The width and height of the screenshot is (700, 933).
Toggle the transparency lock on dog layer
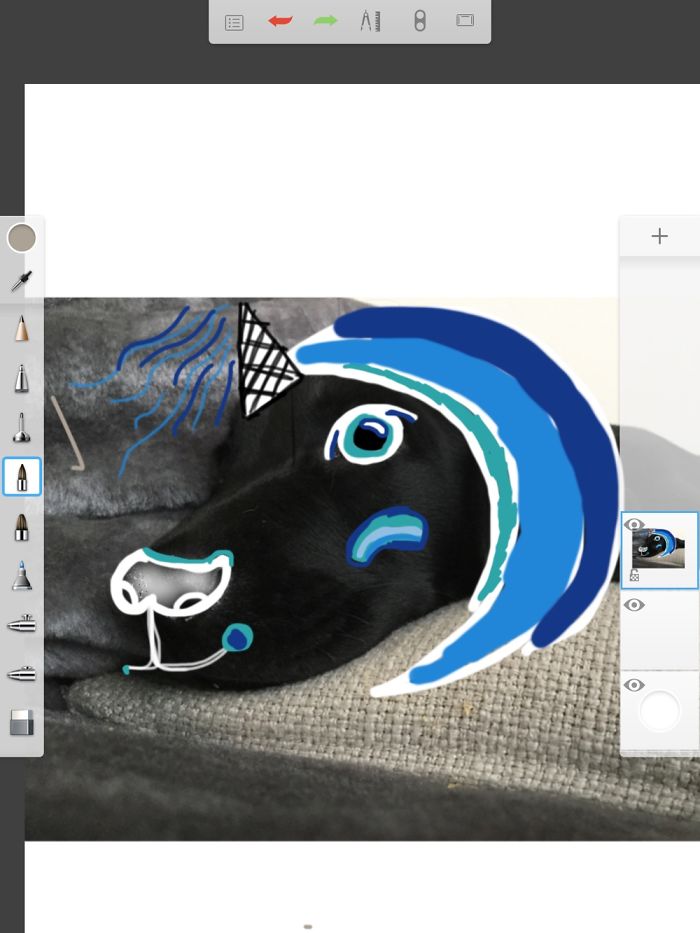634,576
